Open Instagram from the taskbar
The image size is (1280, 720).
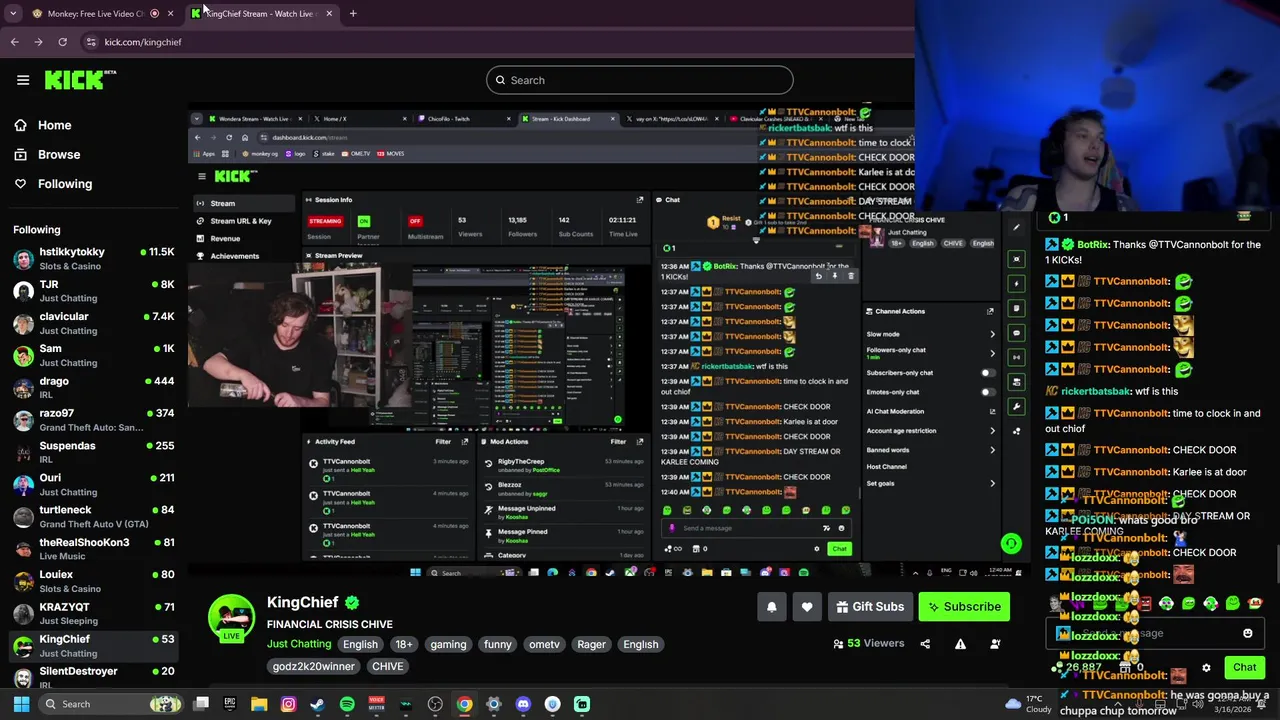pyautogui.click(x=288, y=704)
